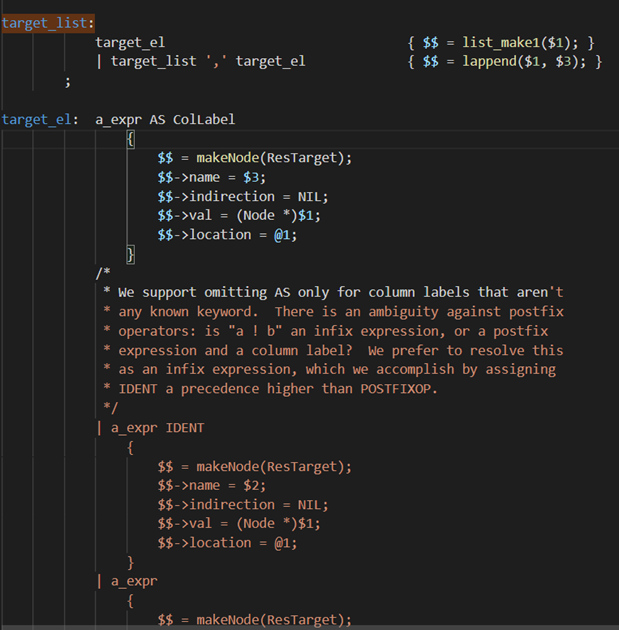Select the "| target_list ',' target_el" alternative

pyautogui.click(x=200, y=61)
